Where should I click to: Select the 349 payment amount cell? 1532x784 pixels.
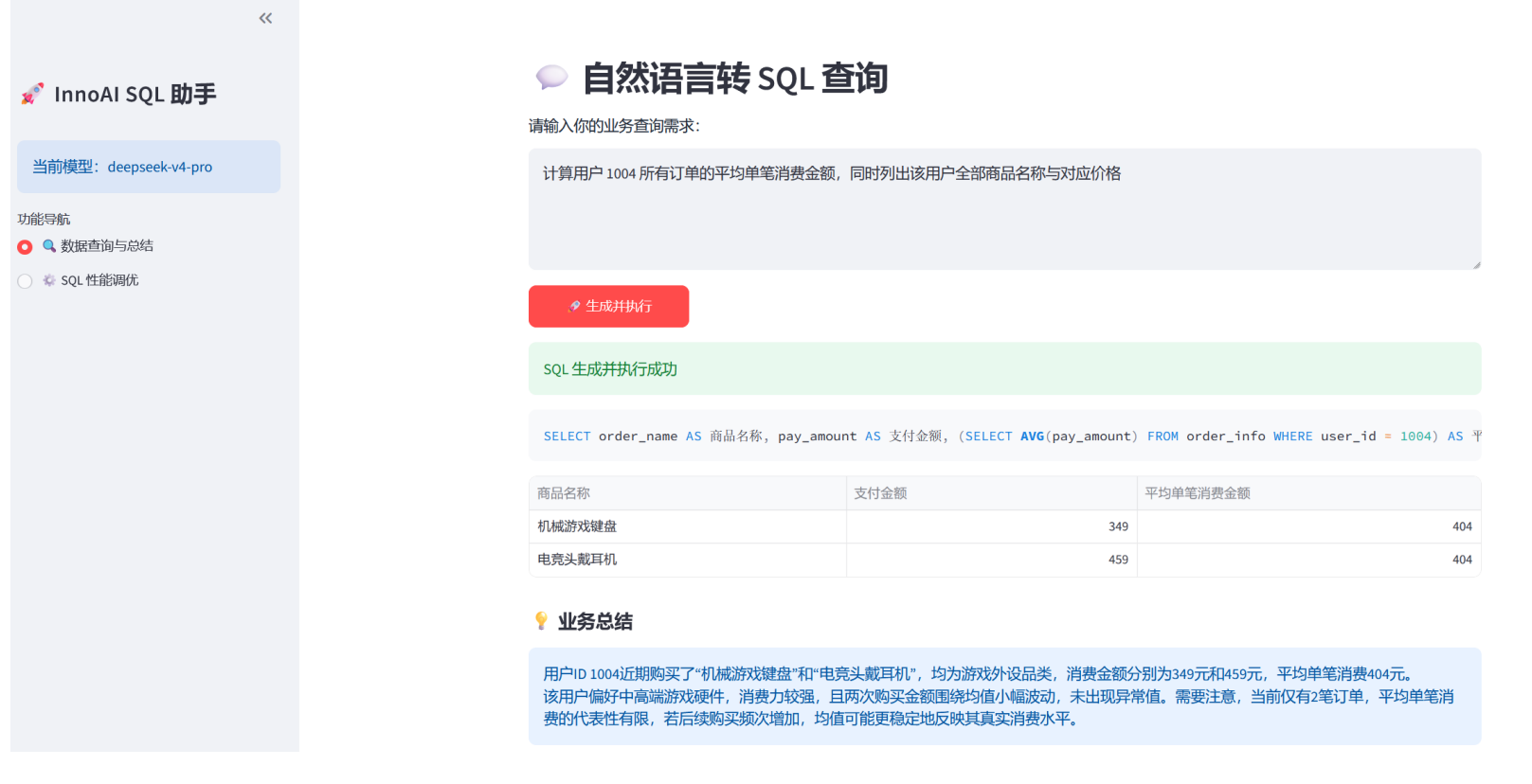point(992,526)
